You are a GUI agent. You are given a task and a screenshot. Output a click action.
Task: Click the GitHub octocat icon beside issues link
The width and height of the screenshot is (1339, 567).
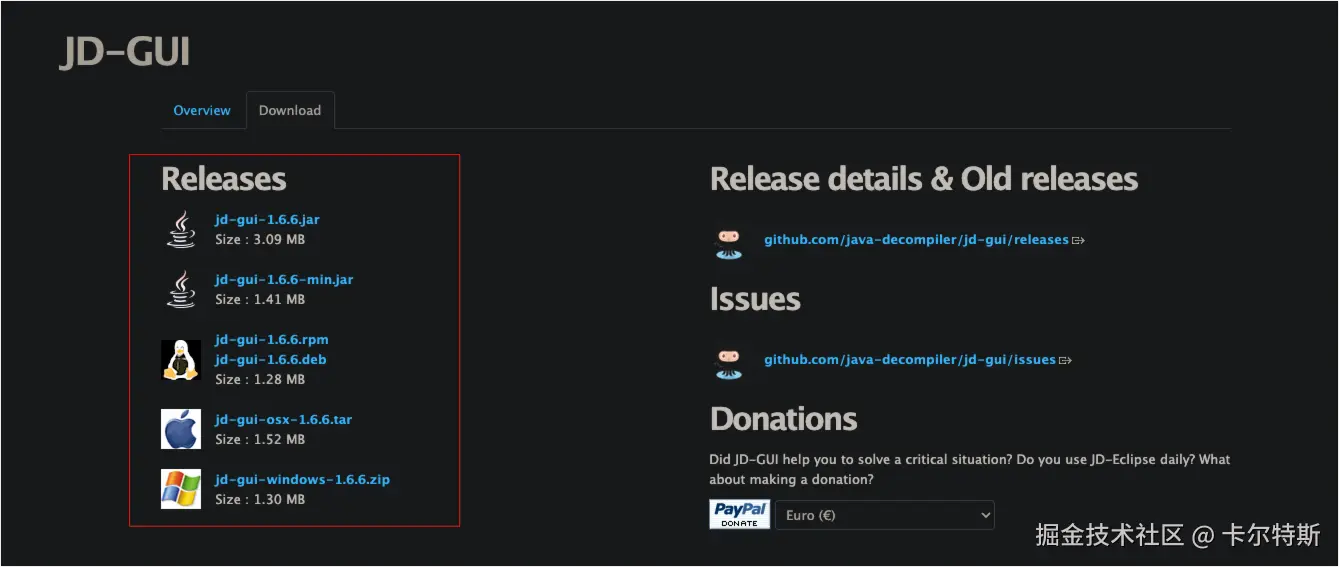pyautogui.click(x=730, y=362)
